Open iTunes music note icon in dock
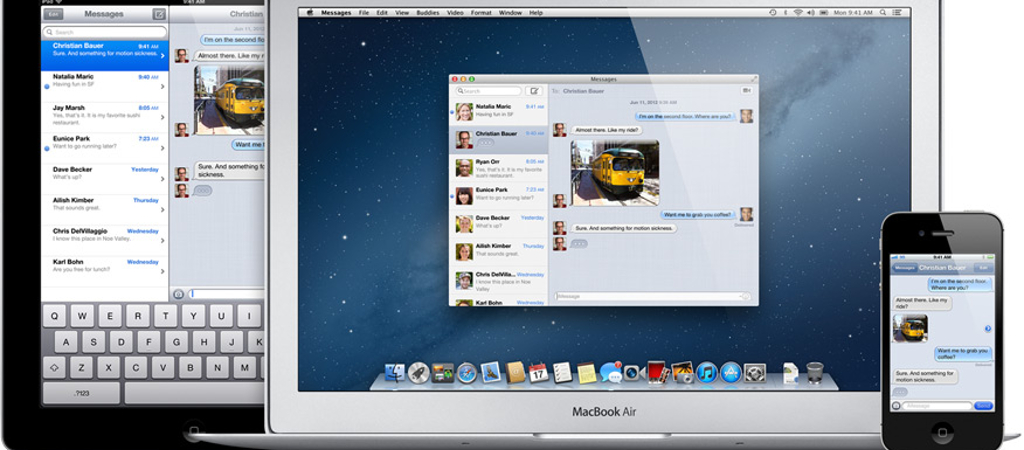 point(707,373)
